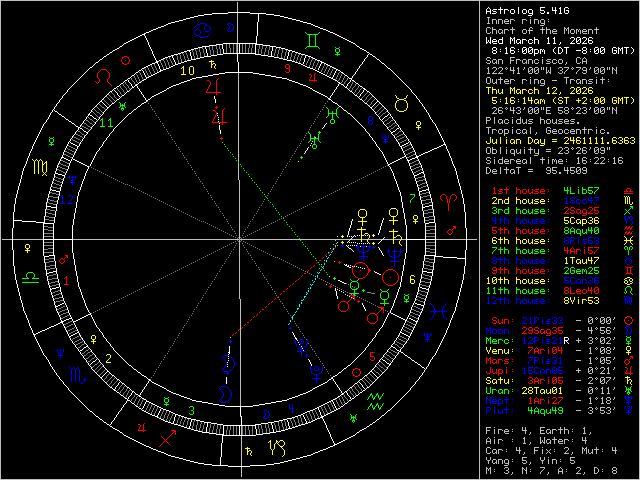Click the Astrolog 5.41G title text
The image size is (640, 480).
tap(526, 10)
